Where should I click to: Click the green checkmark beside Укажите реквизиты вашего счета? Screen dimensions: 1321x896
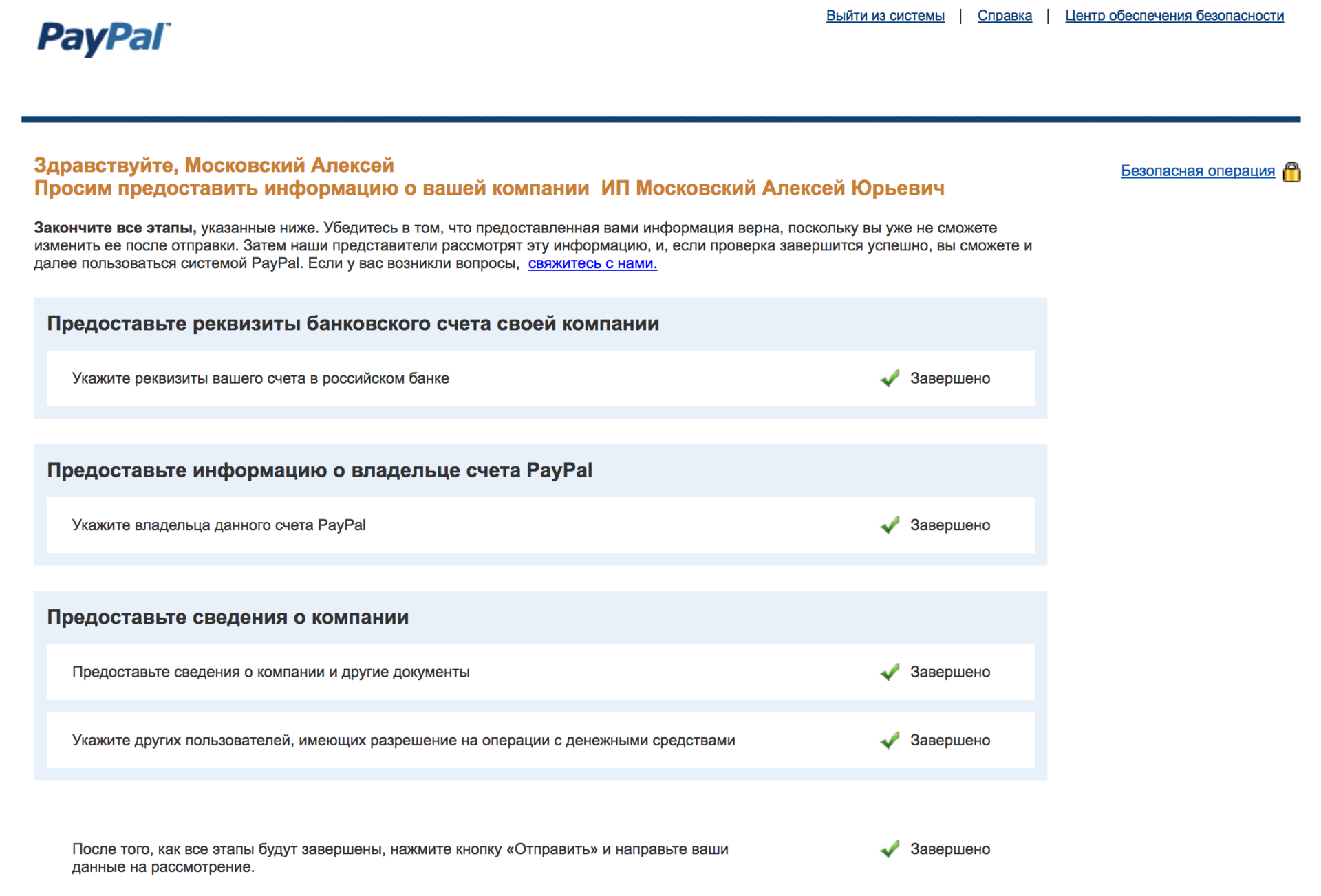(x=889, y=378)
